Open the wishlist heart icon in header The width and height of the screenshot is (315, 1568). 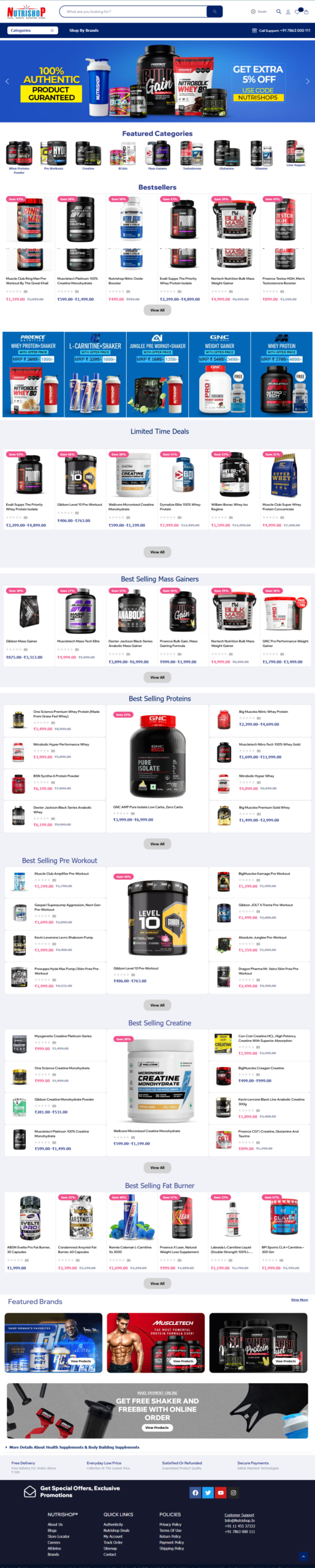pos(297,12)
